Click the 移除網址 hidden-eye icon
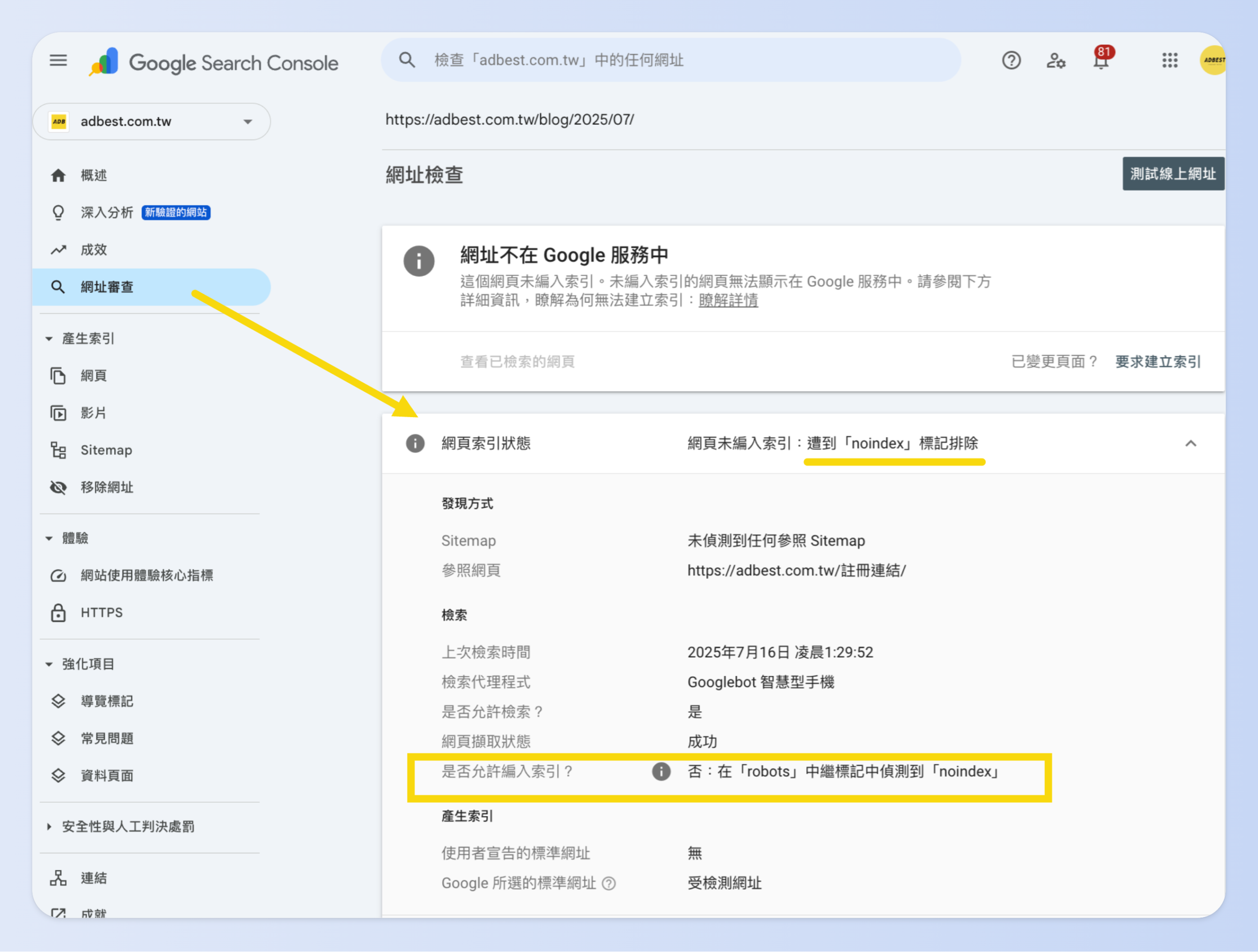The width and height of the screenshot is (1258, 952). click(x=58, y=487)
